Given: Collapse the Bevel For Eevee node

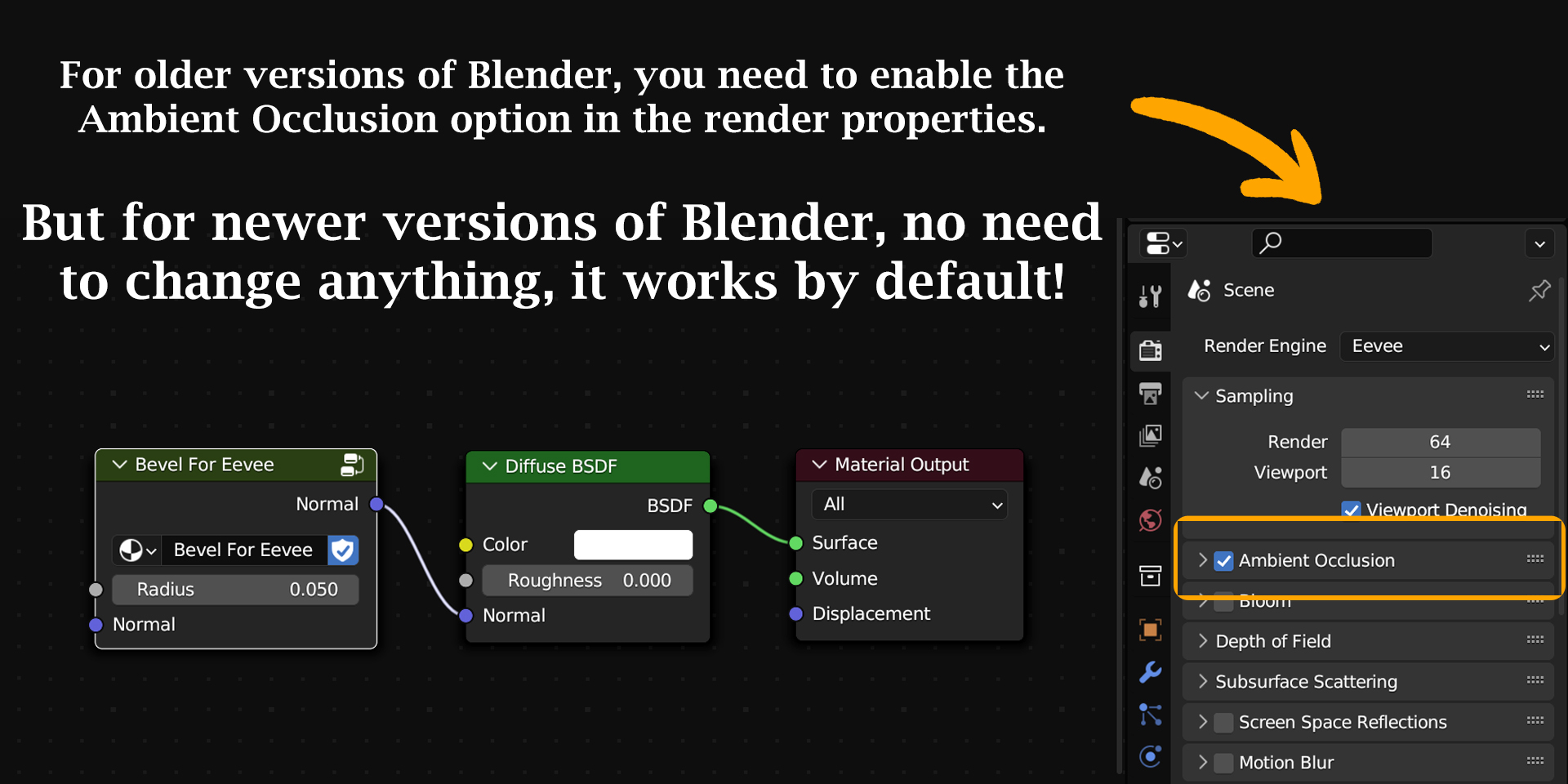Looking at the screenshot, I should 120,465.
